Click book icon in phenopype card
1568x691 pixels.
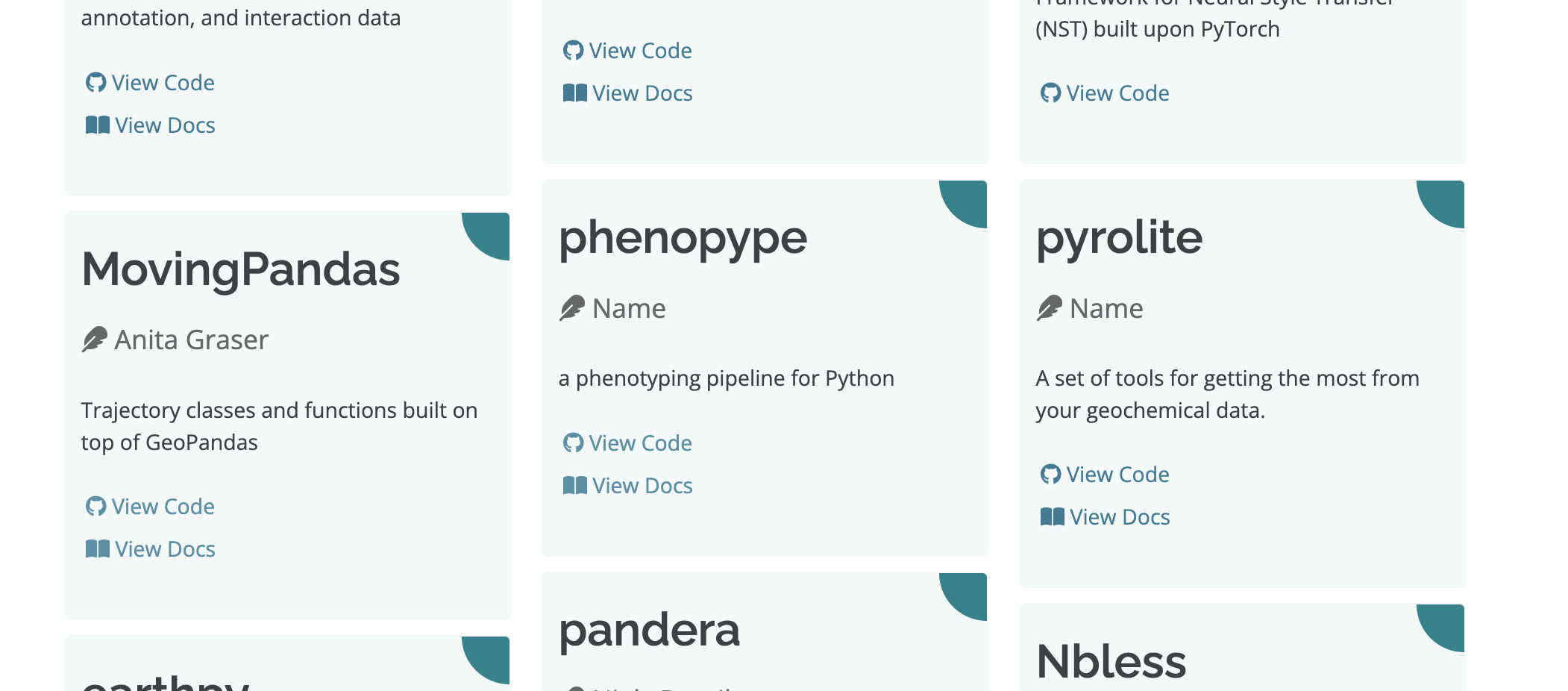click(575, 486)
